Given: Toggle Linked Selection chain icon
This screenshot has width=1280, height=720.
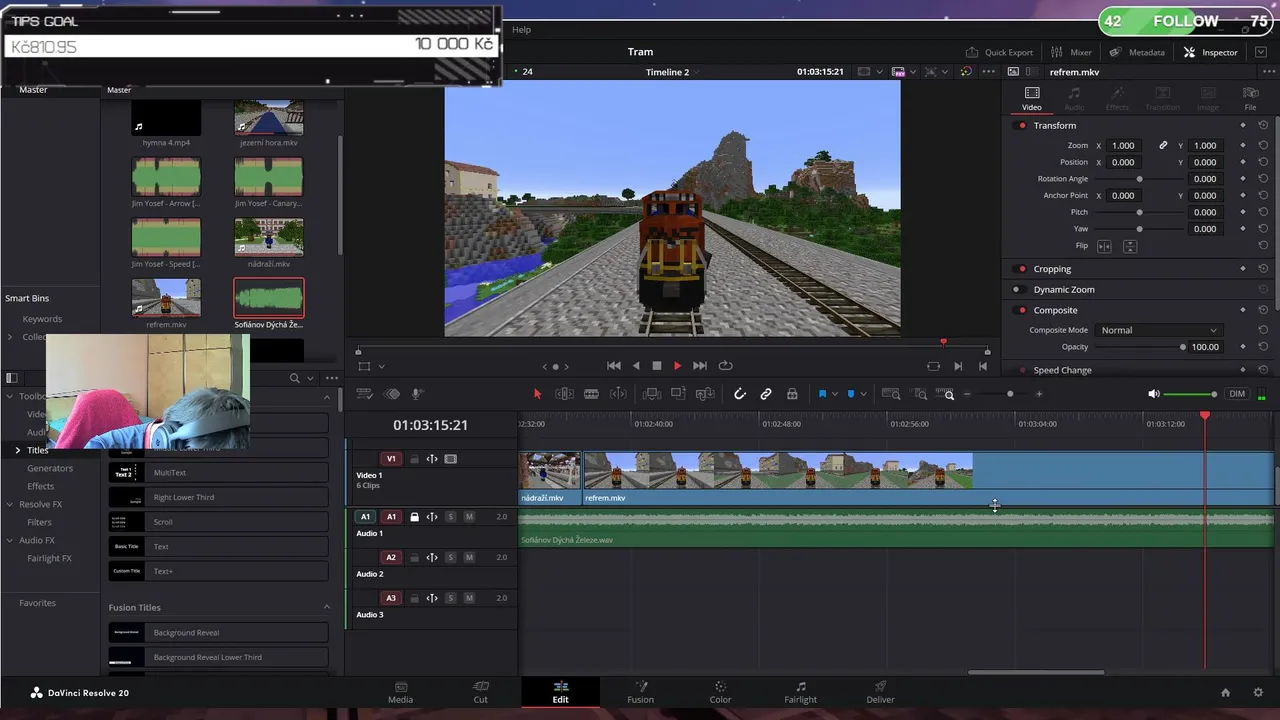Looking at the screenshot, I should pos(766,394).
